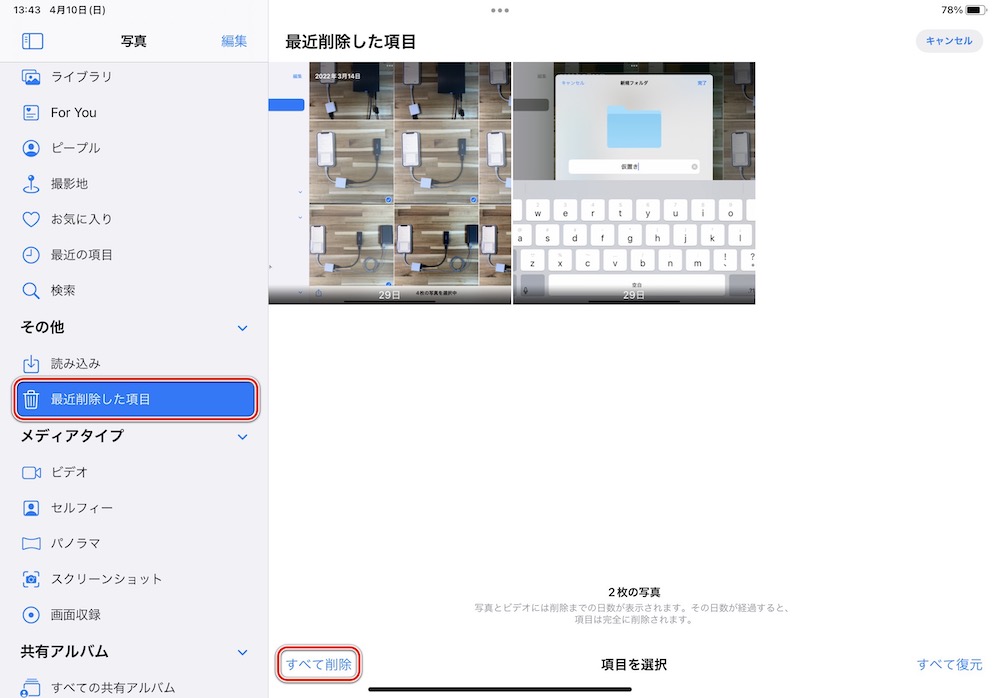Click the Screen Recordings circle icon
The image size is (1000, 698).
pos(31,615)
